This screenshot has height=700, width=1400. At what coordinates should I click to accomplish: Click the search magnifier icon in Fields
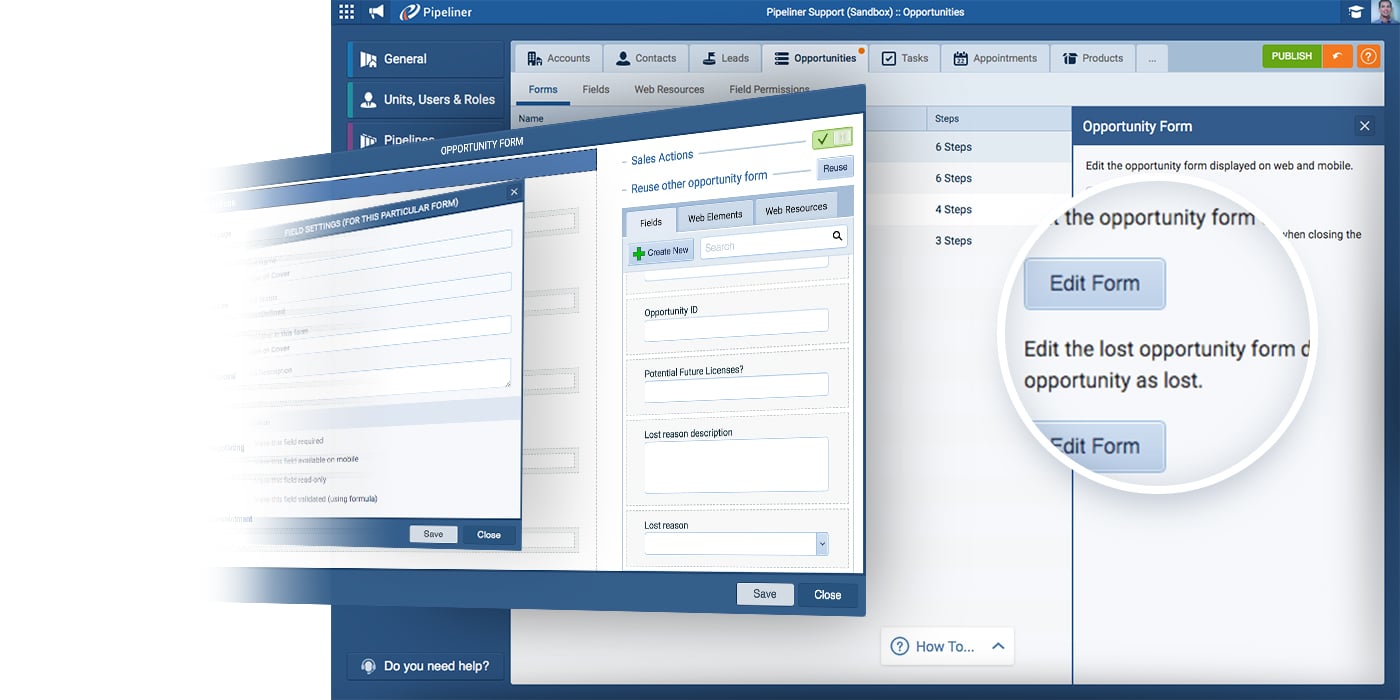pos(837,236)
